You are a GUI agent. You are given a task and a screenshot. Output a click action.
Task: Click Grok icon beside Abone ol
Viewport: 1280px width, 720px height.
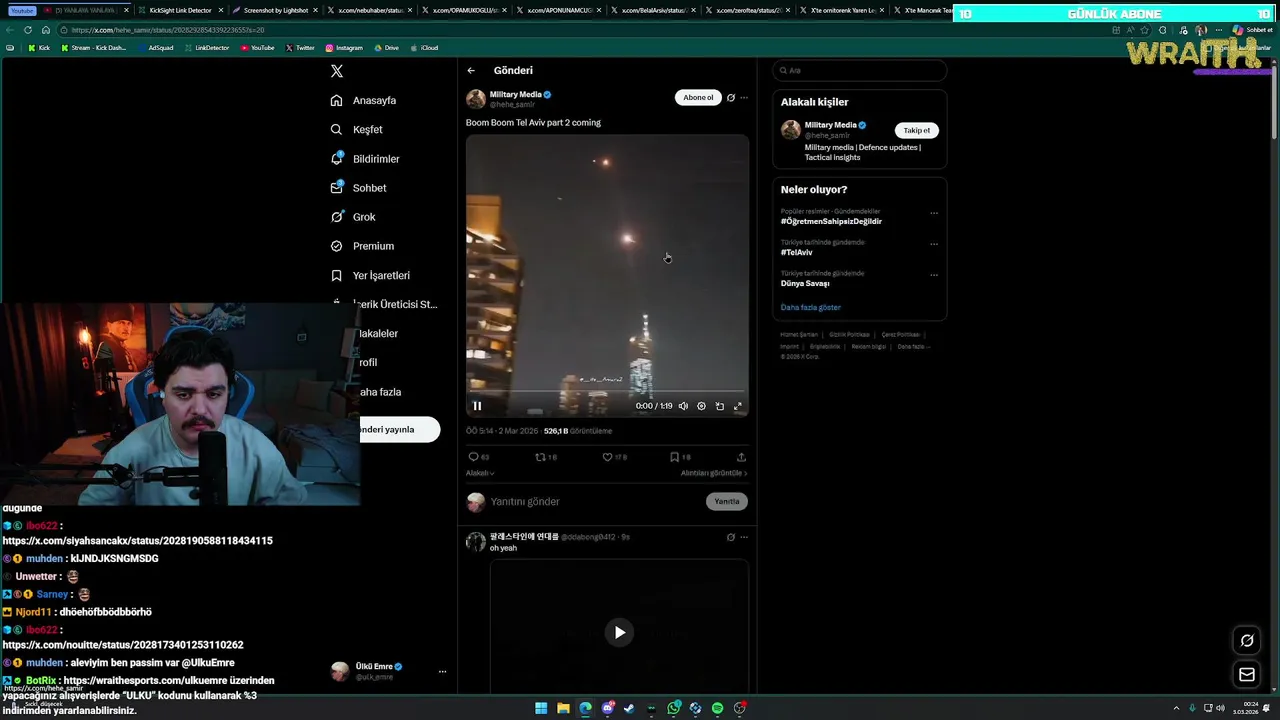[x=731, y=98]
